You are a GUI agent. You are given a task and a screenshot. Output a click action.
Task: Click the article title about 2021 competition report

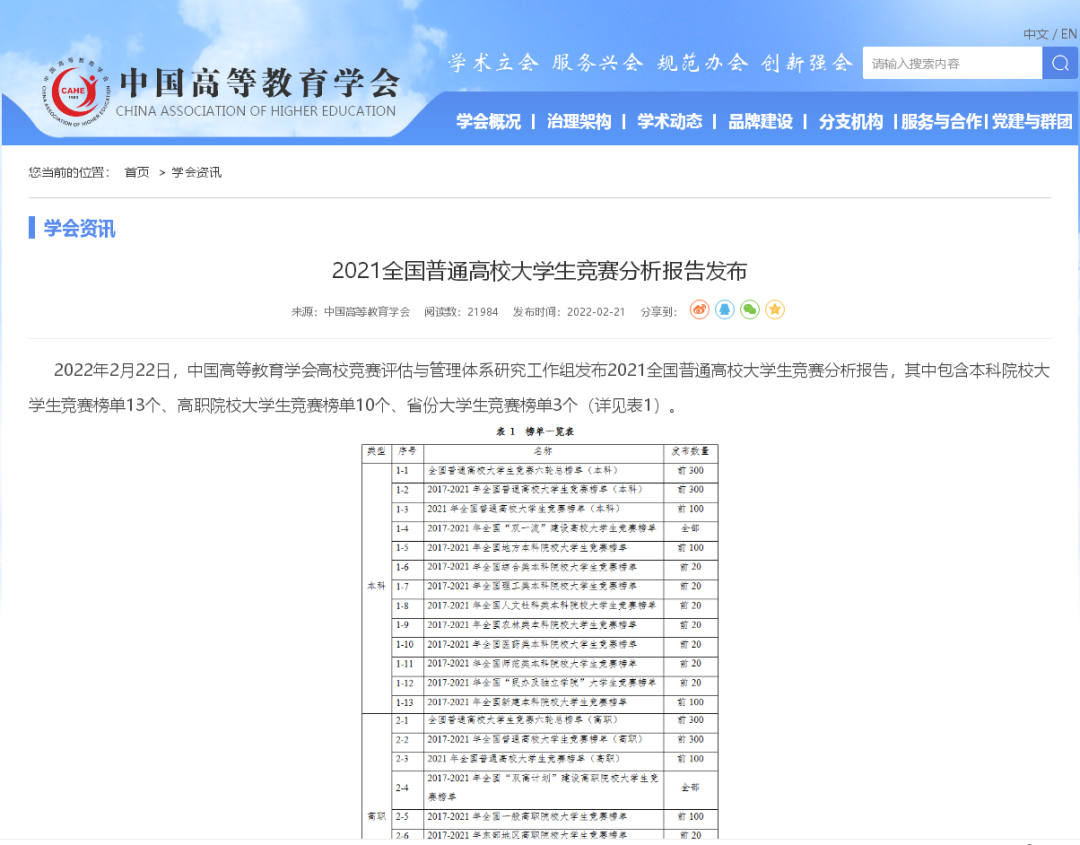click(x=540, y=270)
